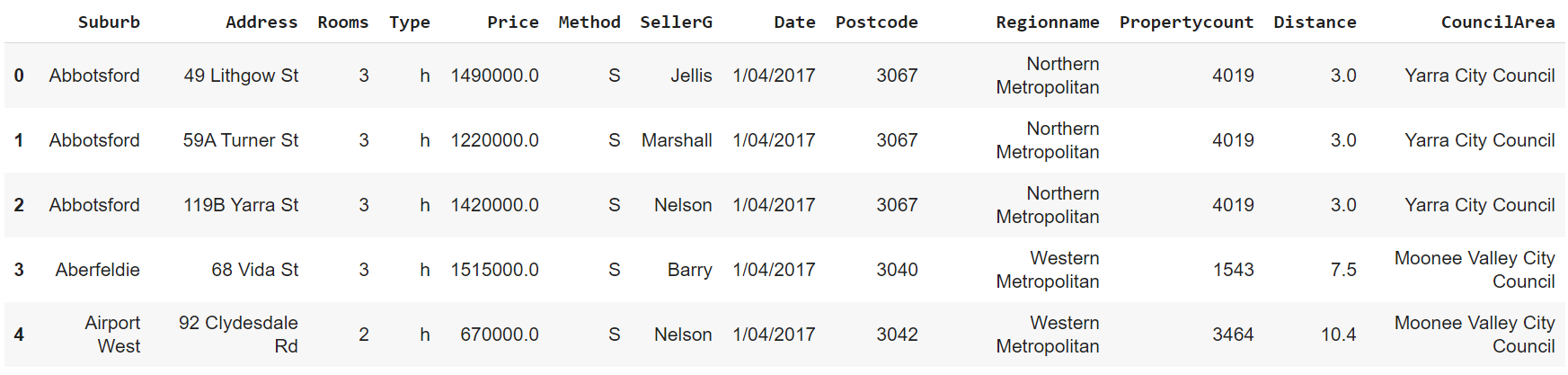Click the price value 1515000.0
The height and width of the screenshot is (375, 1568).
tap(494, 270)
